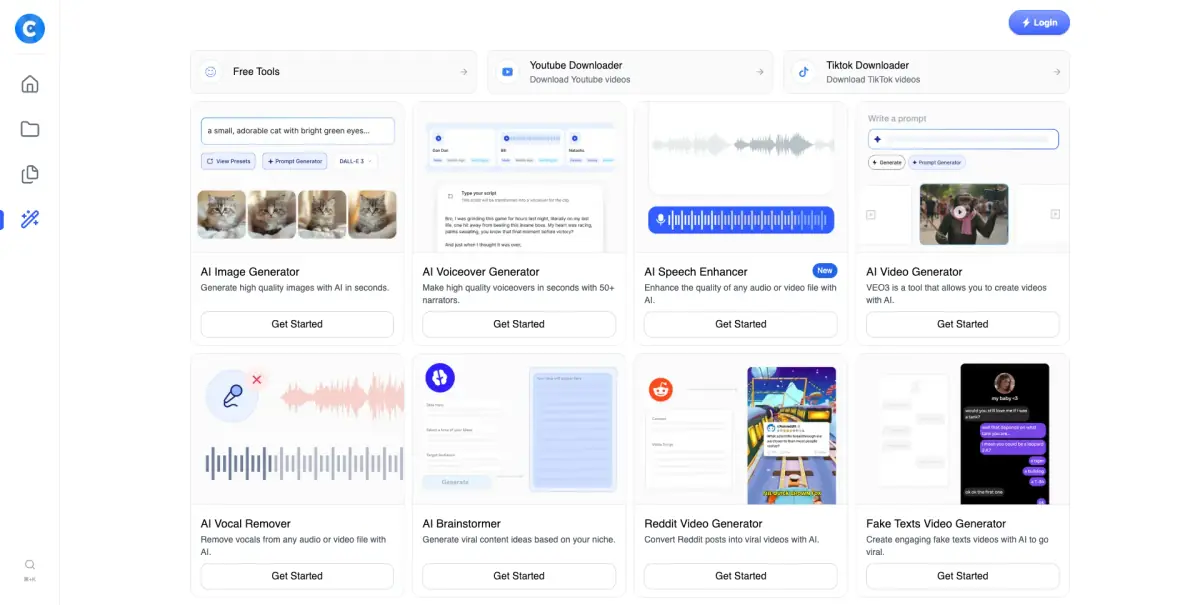Viewport: 1200px width, 605px height.
Task: Open the copy/templates icon in sidebar
Action: click(30, 174)
